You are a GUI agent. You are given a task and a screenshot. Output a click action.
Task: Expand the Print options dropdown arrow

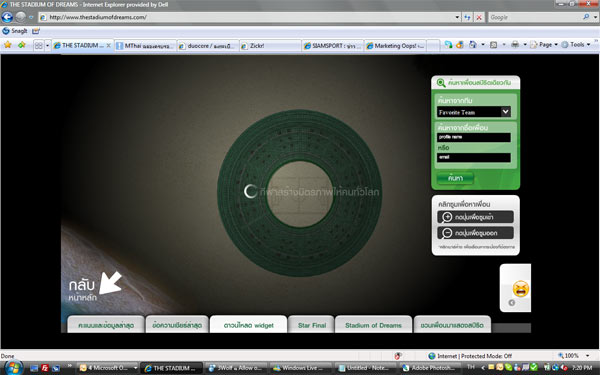click(x=525, y=45)
